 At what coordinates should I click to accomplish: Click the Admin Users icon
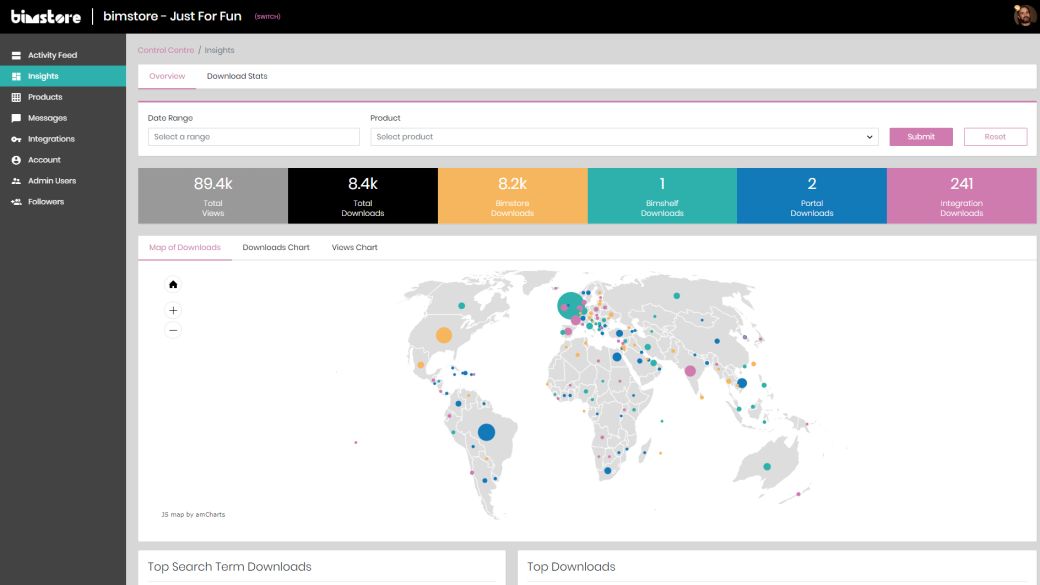click(16, 181)
